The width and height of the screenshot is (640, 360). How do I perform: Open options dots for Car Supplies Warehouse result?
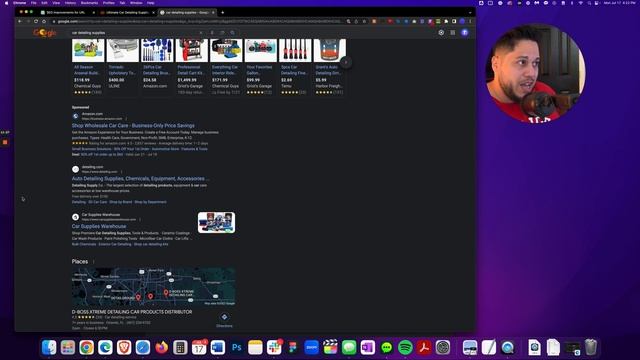pyautogui.click(x=140, y=220)
